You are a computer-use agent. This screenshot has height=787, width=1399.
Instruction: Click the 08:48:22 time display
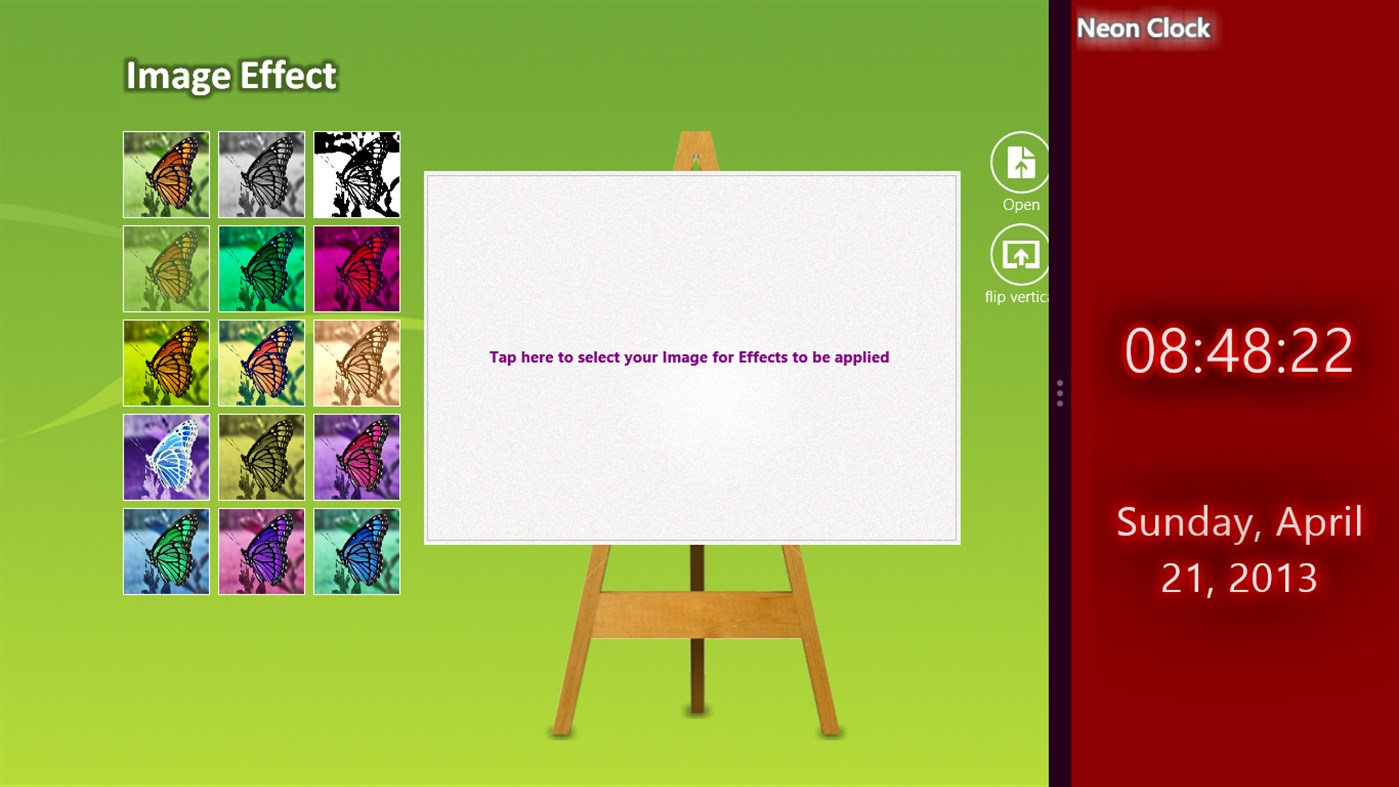coord(1237,351)
